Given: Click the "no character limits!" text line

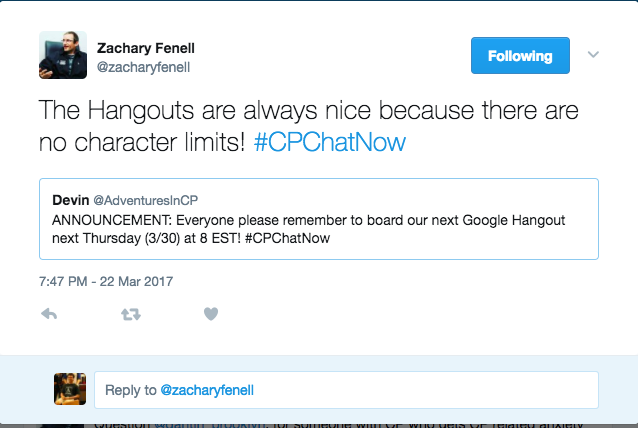Looking at the screenshot, I should click(142, 142).
